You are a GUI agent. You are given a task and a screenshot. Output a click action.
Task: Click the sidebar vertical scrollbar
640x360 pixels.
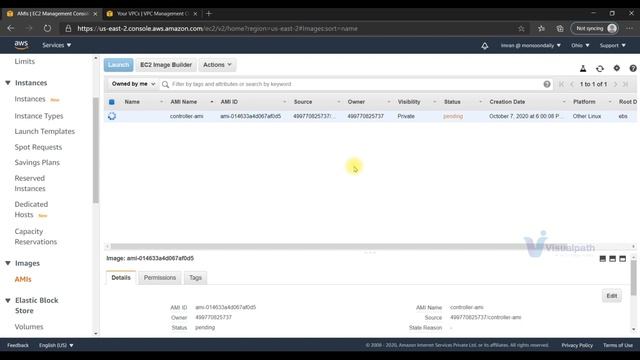pos(96,150)
